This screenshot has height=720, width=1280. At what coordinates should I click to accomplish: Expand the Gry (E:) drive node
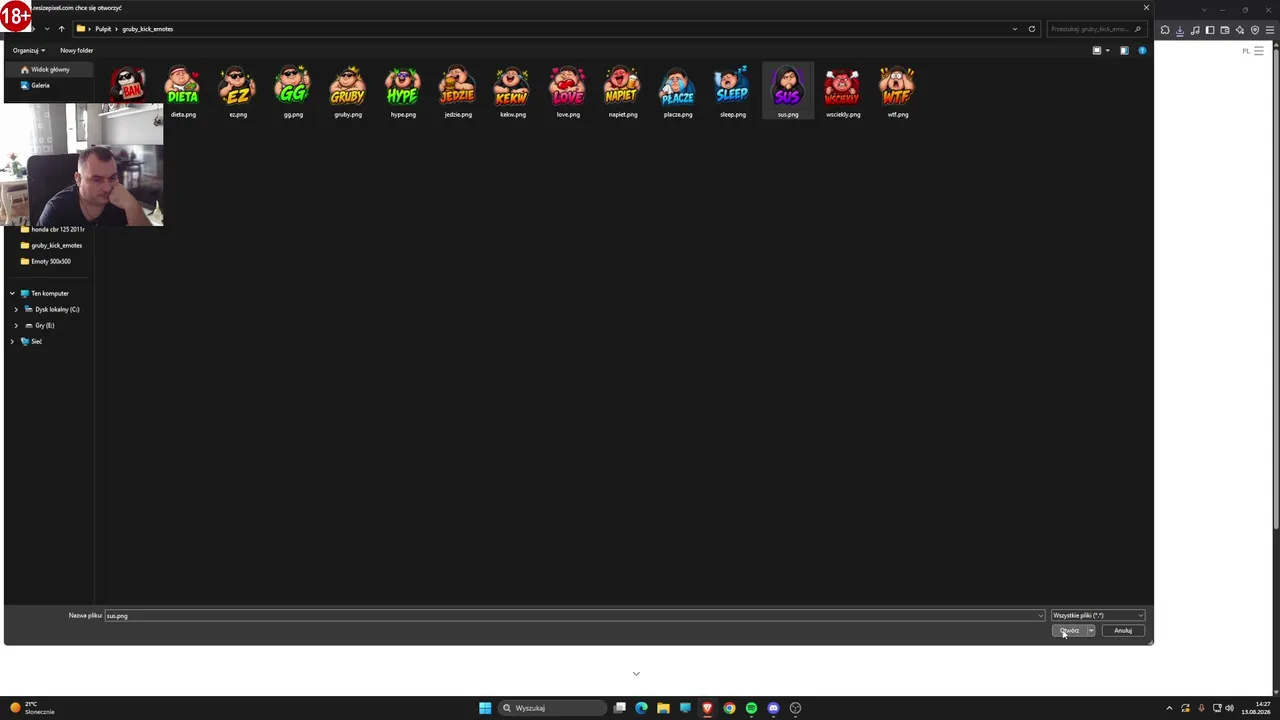[x=16, y=325]
